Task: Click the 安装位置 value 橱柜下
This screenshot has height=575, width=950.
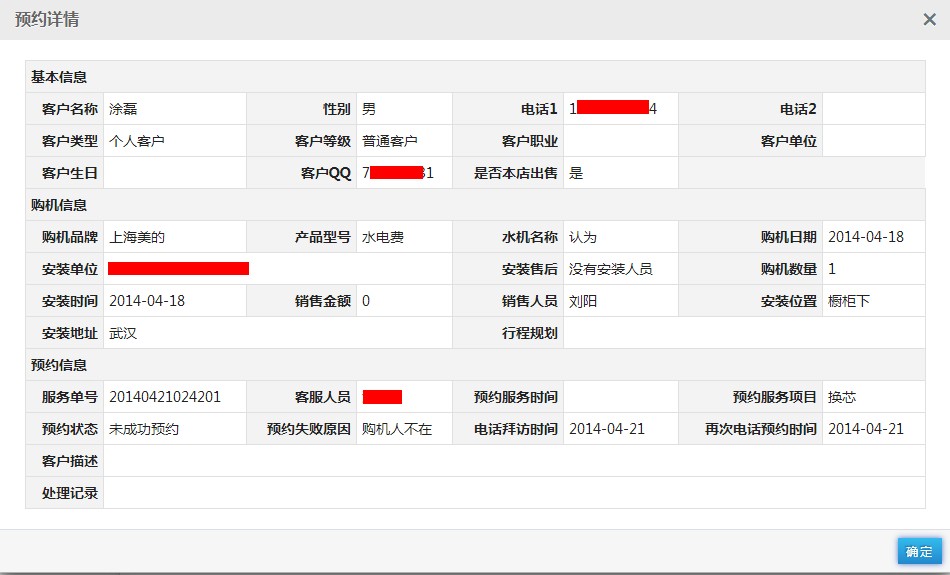Action: [x=848, y=301]
